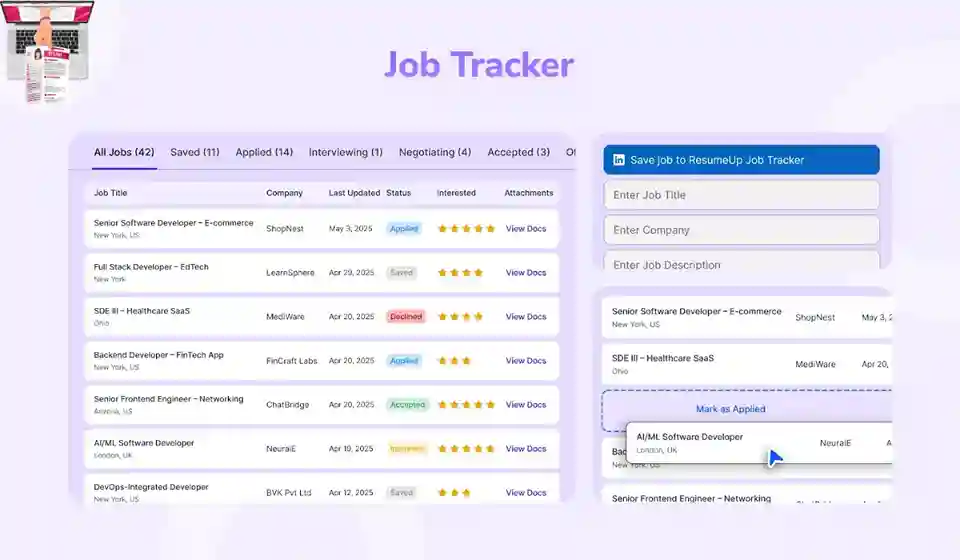This screenshot has height=560, width=960.
Task: Click SDE III – Healthcare SaaS card in right panel
Action: point(747,364)
